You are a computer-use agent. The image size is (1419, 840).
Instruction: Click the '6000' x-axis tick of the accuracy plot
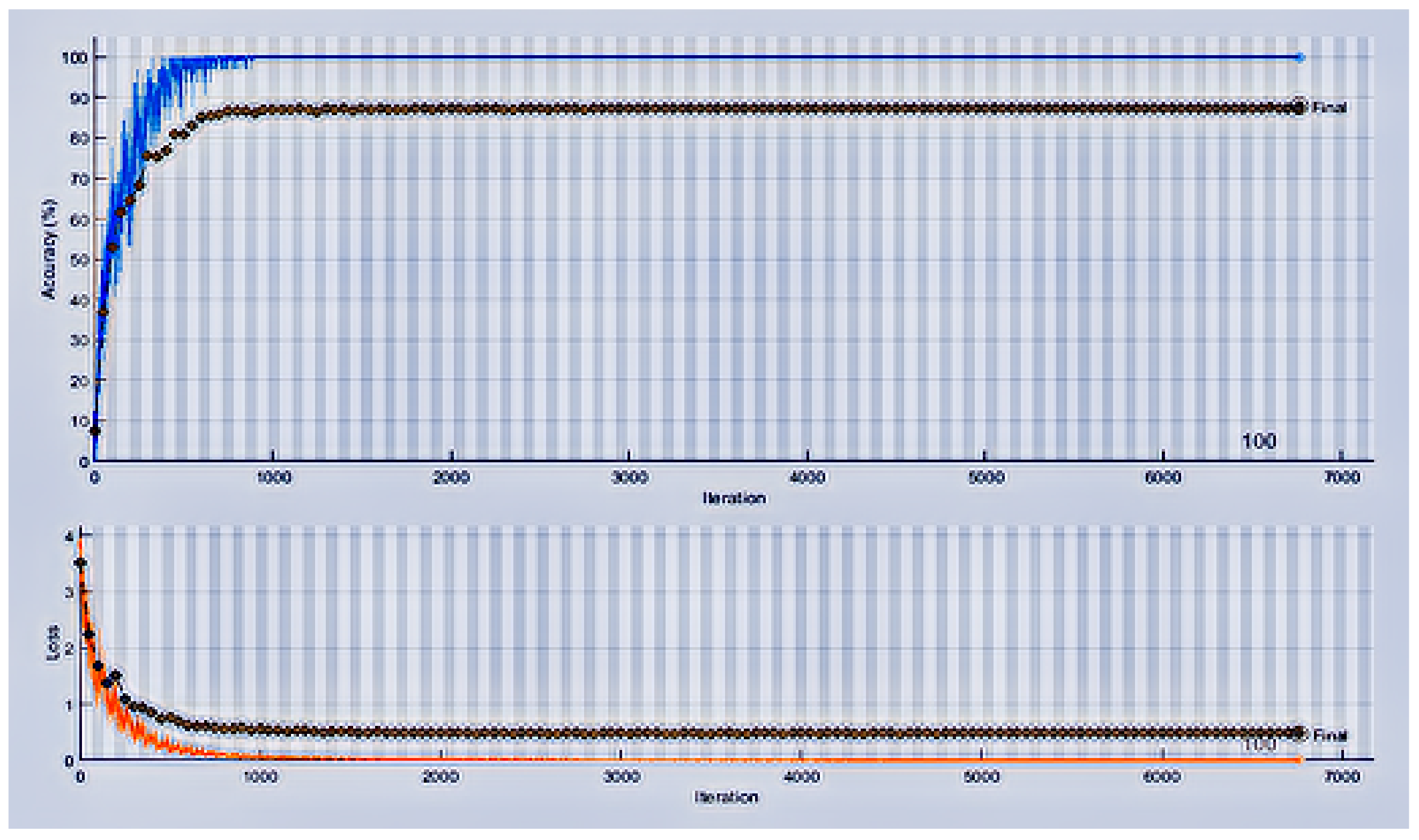pyautogui.click(x=1163, y=478)
